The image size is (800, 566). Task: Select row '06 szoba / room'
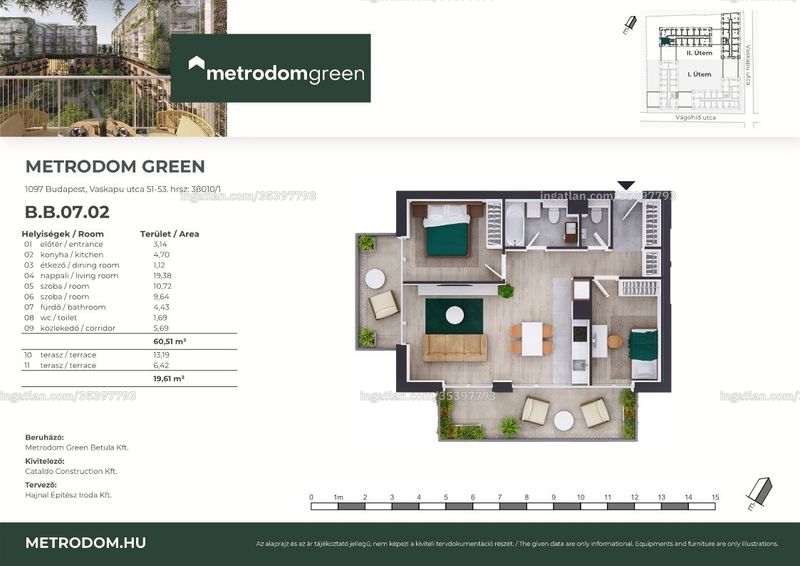point(97,297)
